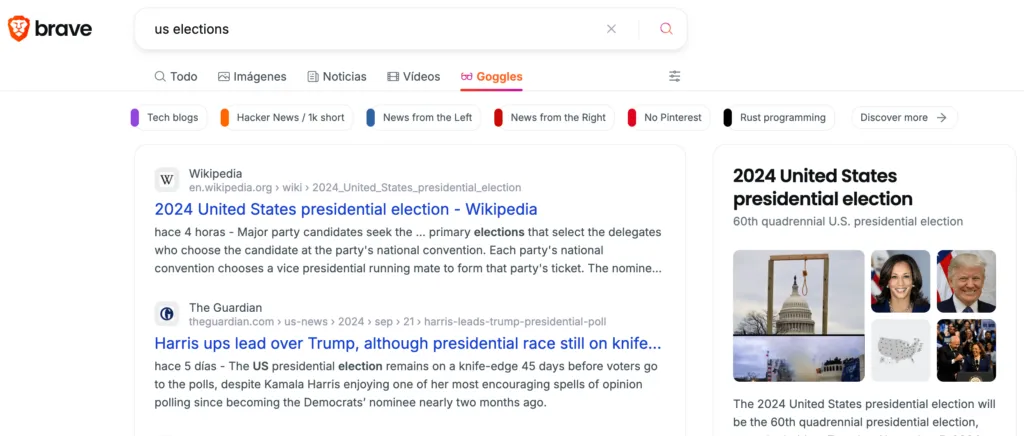1024x436 pixels.
Task: Apply the Tech blogs goggle
Action: (x=169, y=117)
